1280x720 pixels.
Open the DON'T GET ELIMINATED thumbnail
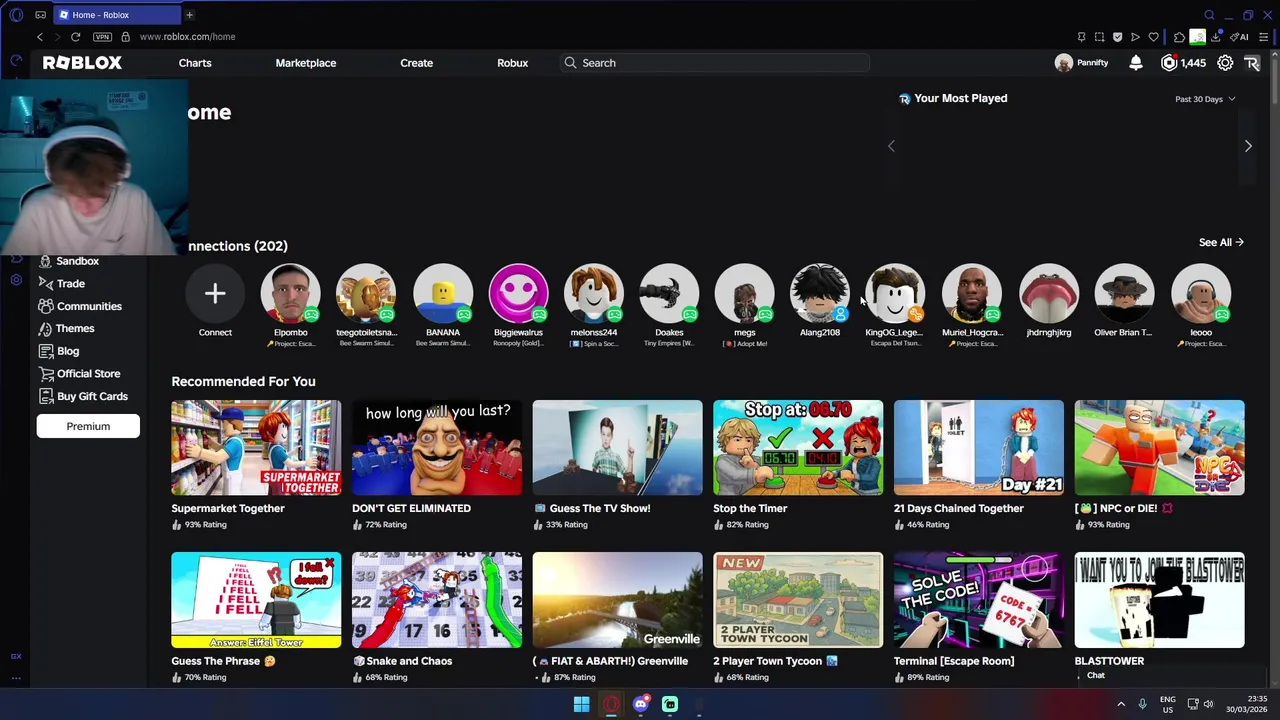tap(437, 448)
